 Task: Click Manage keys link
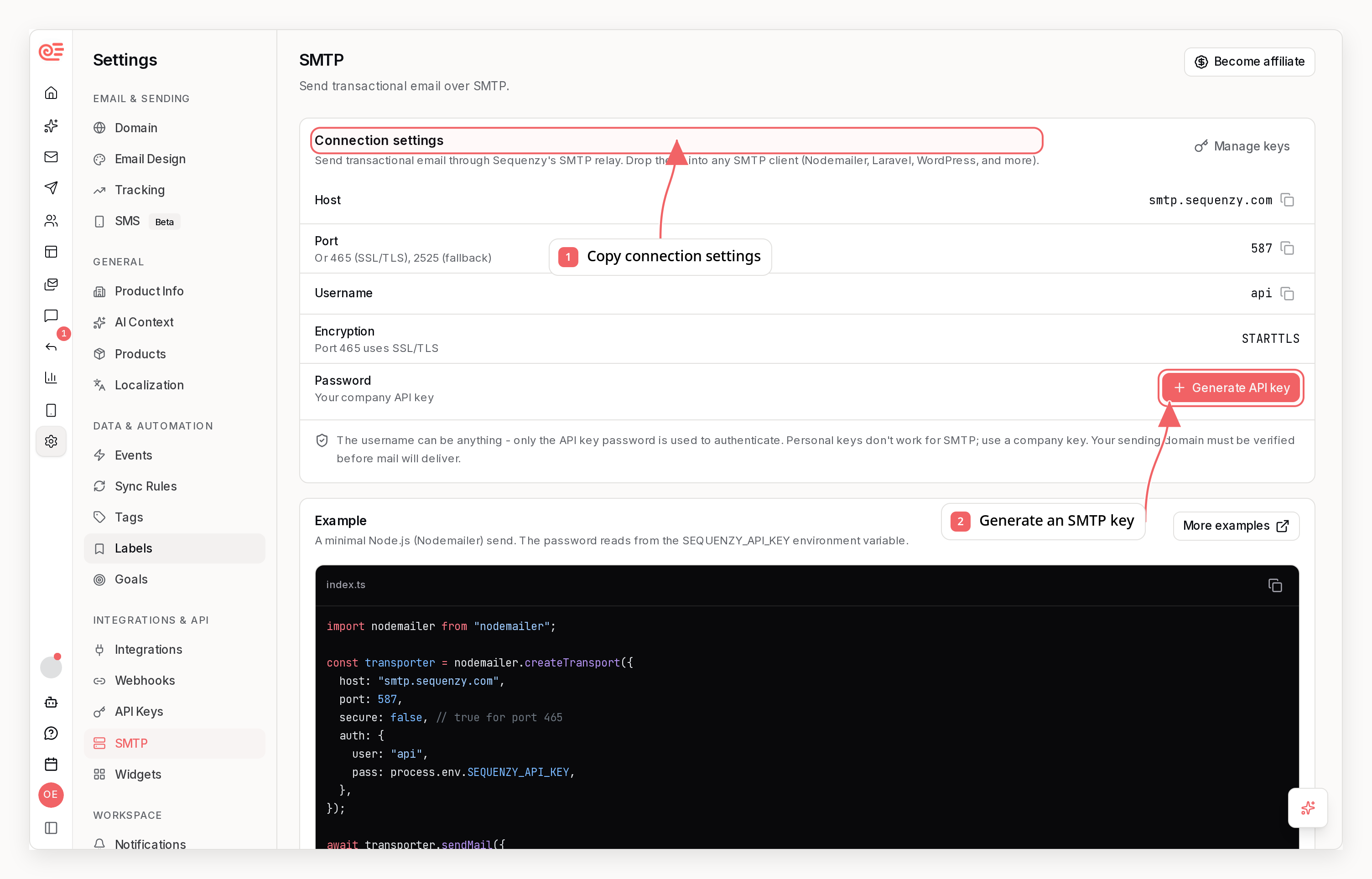(x=1242, y=146)
